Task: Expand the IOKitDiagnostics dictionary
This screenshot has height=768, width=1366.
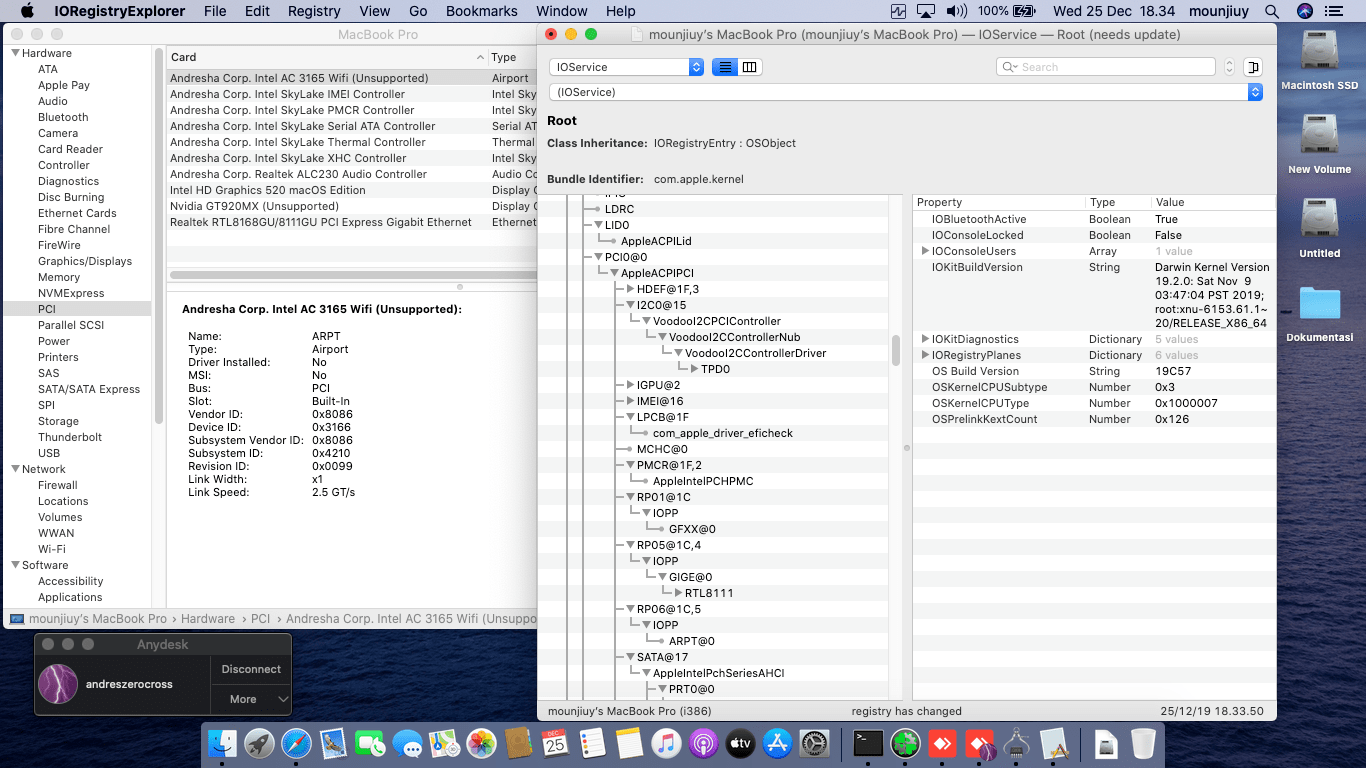Action: pyautogui.click(x=925, y=339)
